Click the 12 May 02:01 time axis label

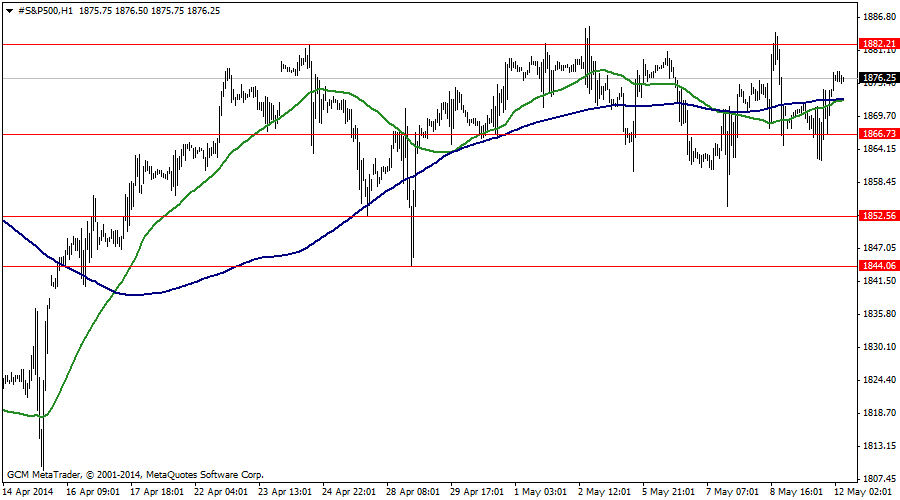pyautogui.click(x=861, y=492)
